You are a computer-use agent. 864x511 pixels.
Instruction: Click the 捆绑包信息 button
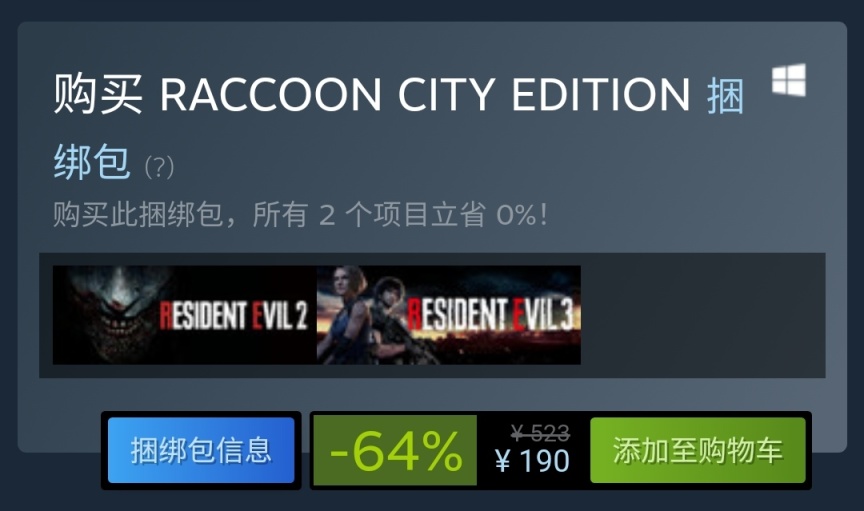tap(201, 450)
